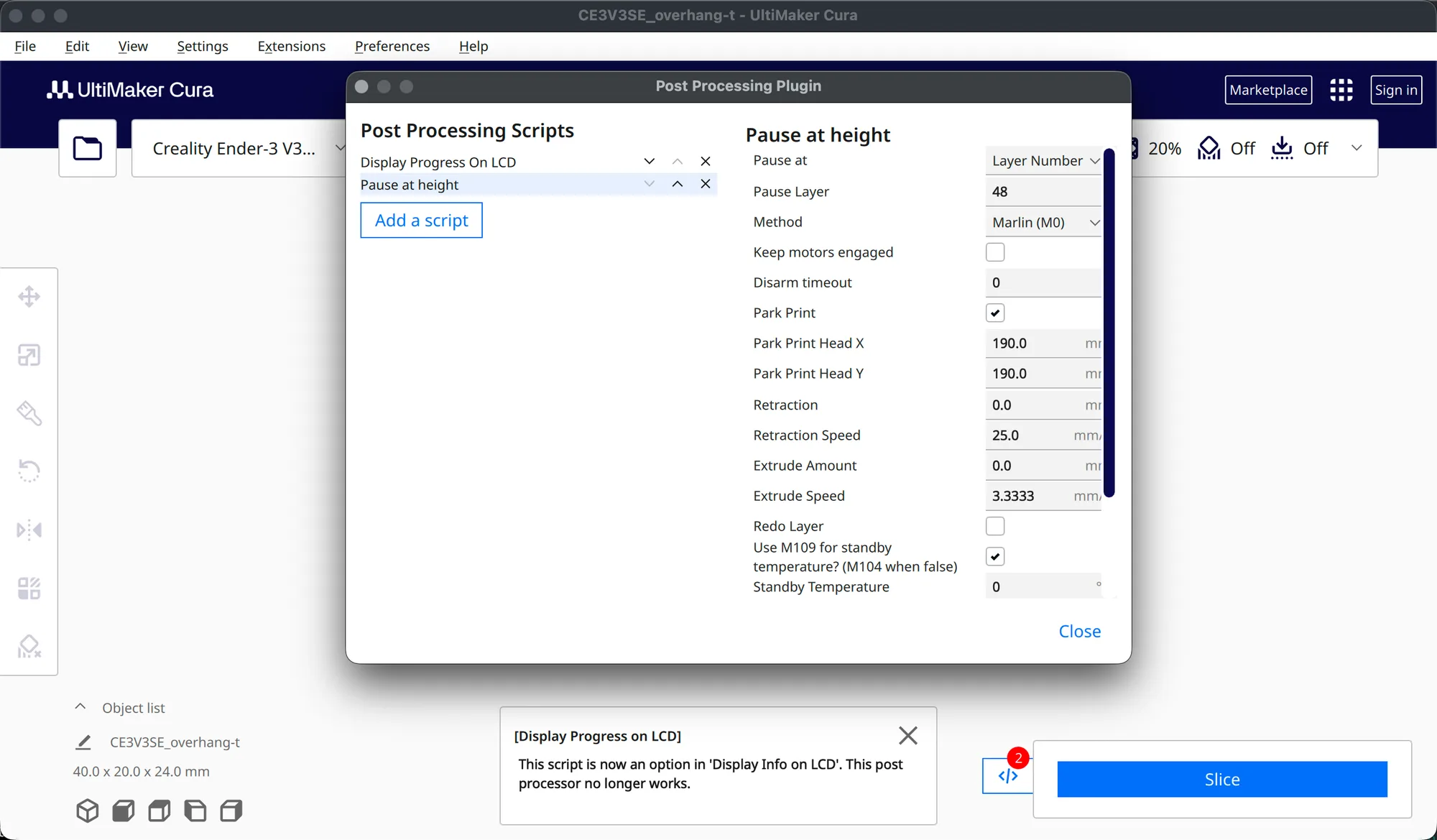Open the Extensions menu
The height and width of the screenshot is (840, 1437).
pyautogui.click(x=292, y=46)
